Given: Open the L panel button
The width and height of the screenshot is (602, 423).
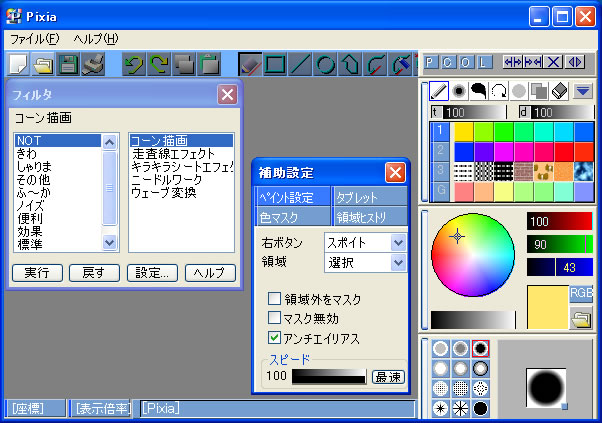Looking at the screenshot, I should (x=483, y=62).
